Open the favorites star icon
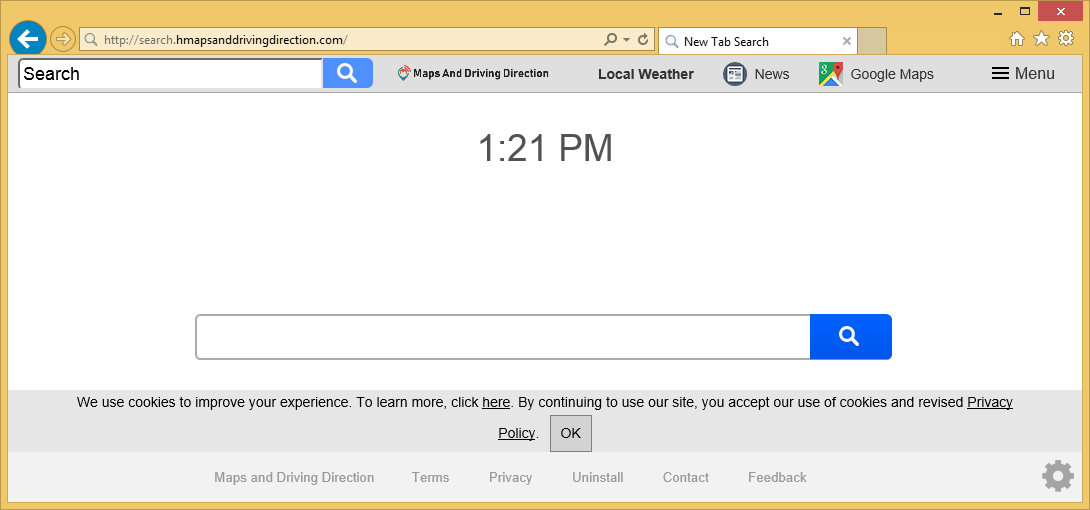The width and height of the screenshot is (1090, 510). coord(1041,39)
